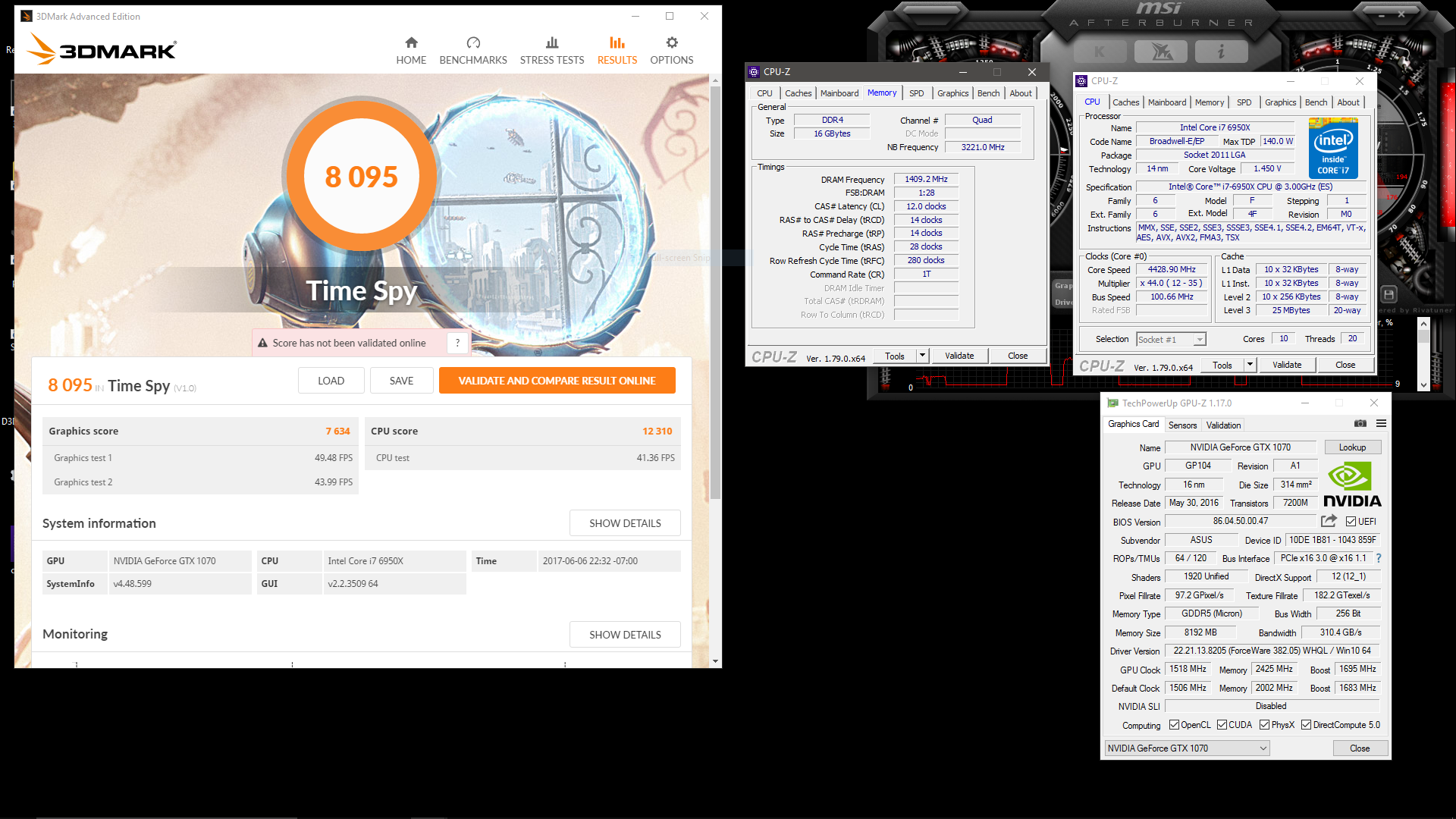Switch to Validation tab in GPU-Z
The width and height of the screenshot is (1456, 819).
[x=1223, y=425]
